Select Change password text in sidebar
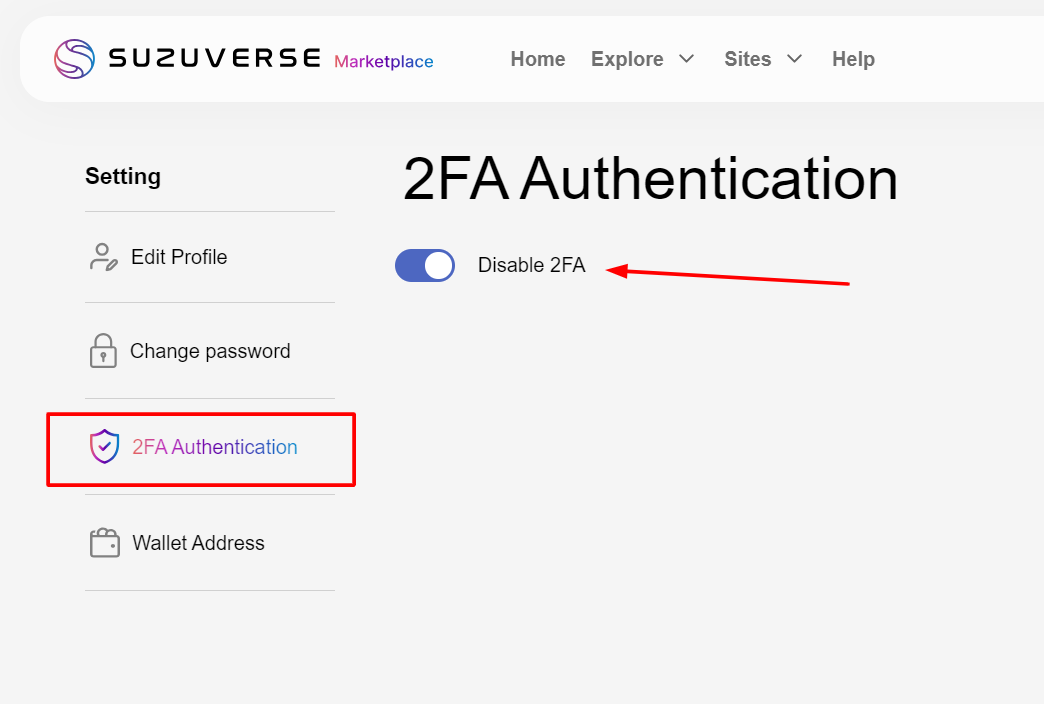 [210, 351]
